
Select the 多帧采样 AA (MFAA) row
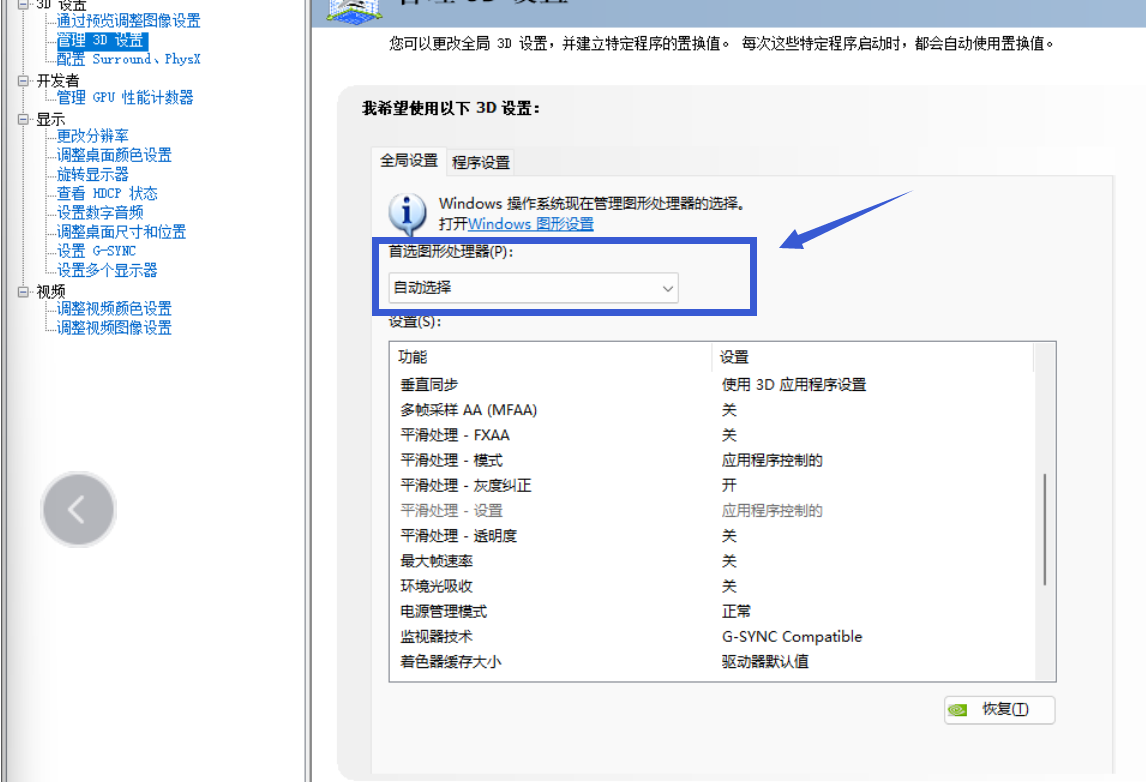(x=713, y=410)
